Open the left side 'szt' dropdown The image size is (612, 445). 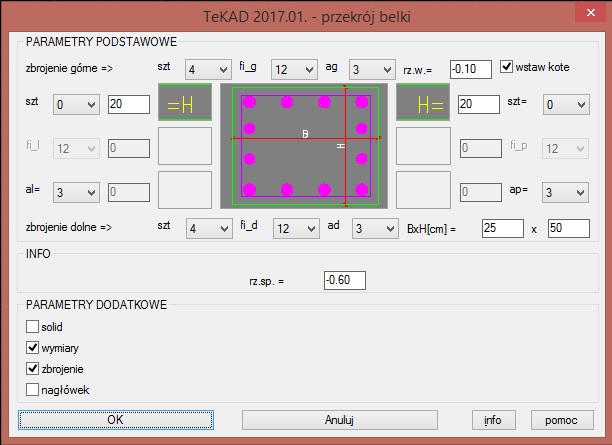point(76,105)
